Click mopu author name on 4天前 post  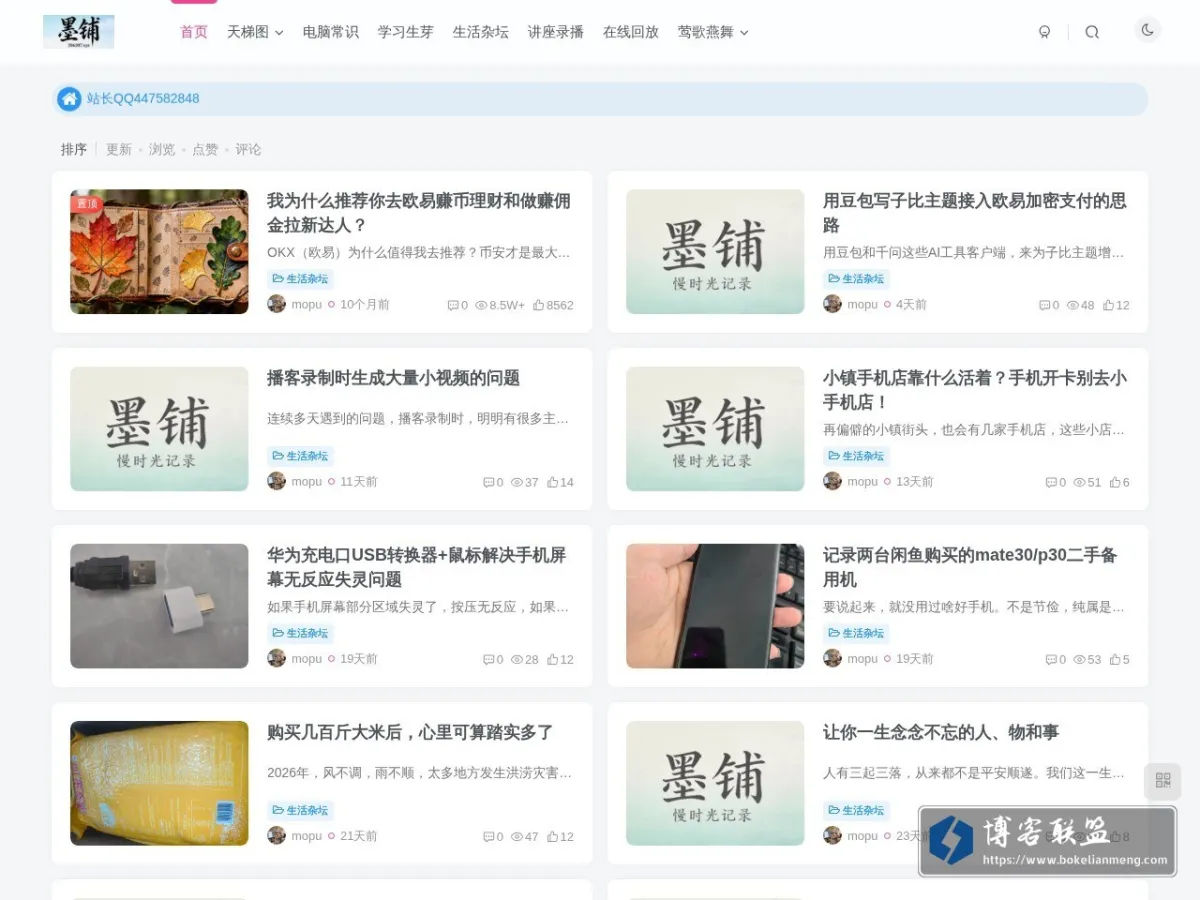[862, 304]
